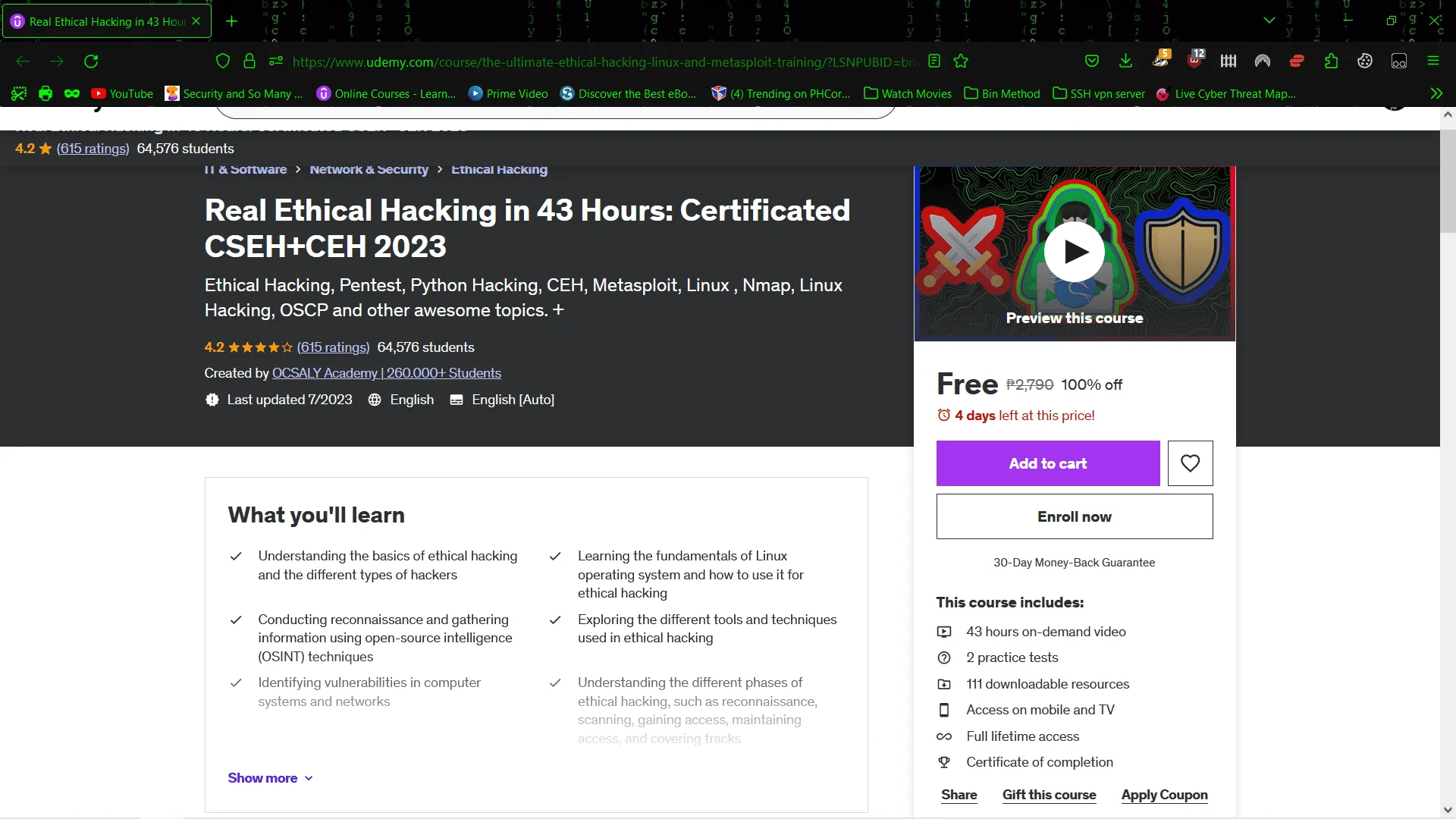The height and width of the screenshot is (819, 1456).
Task: Open 615 ratings link in sticky header
Action: pos(93,149)
